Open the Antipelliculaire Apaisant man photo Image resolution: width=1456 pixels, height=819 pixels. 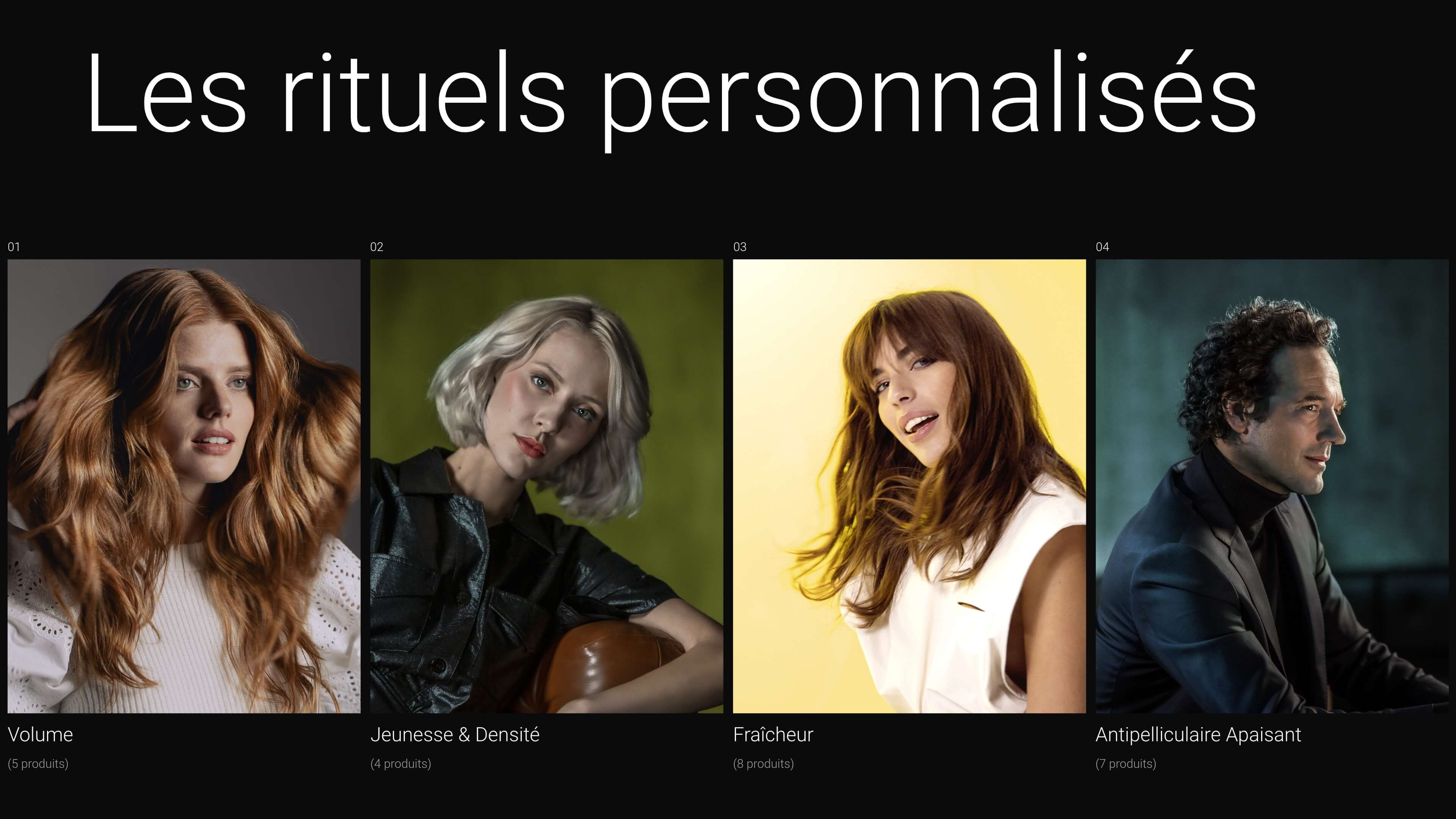click(1272, 486)
